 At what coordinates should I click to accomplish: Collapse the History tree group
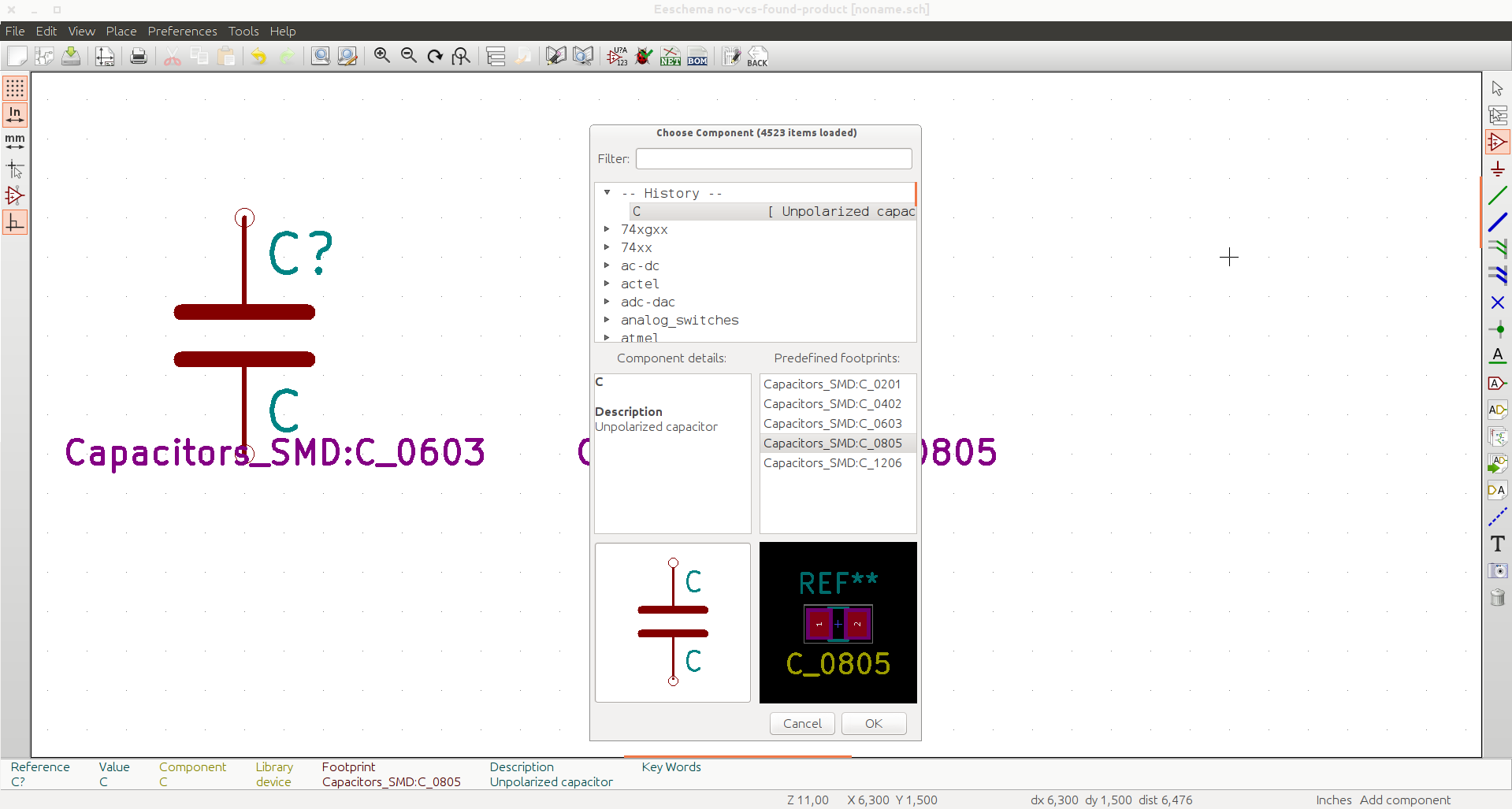(607, 193)
